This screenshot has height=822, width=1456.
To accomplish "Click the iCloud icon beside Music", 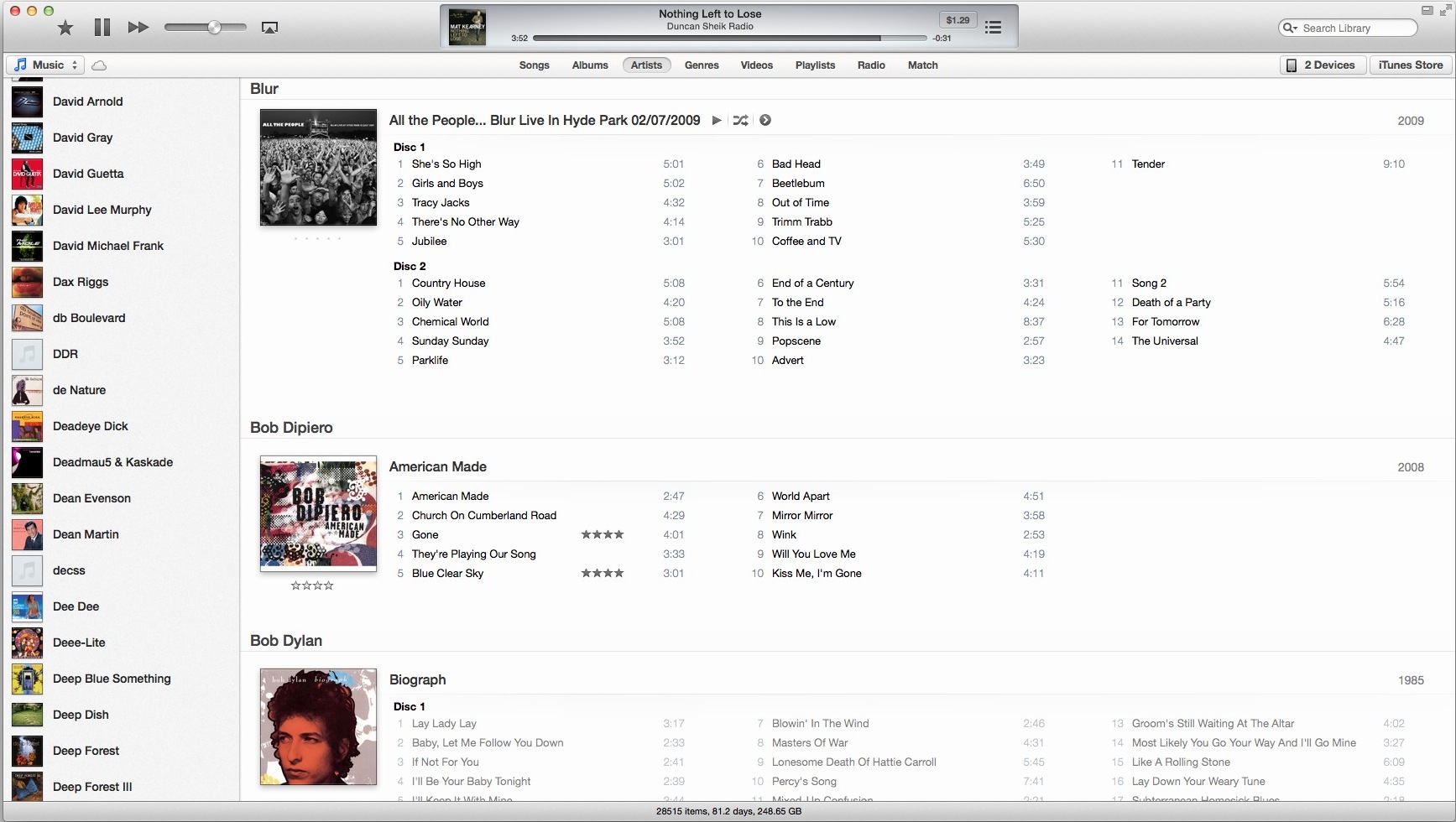I will pos(99,65).
